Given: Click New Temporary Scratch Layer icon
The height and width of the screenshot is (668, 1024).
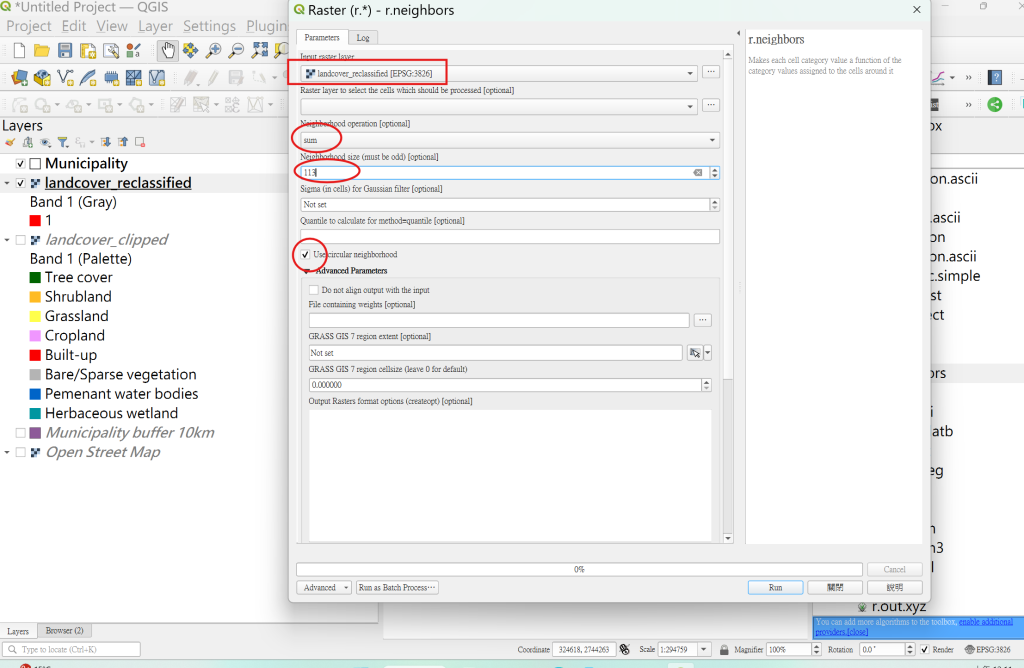Looking at the screenshot, I should pyautogui.click(x=111, y=78).
